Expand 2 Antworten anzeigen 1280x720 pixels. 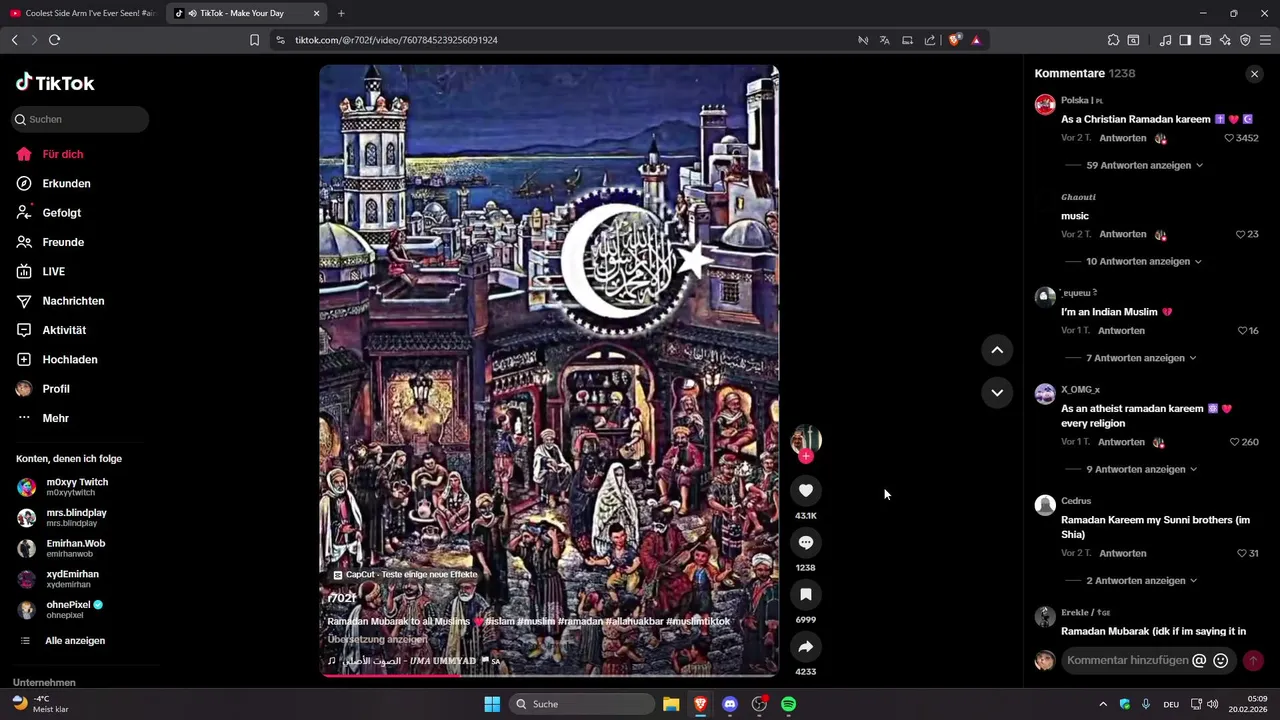[1141, 580]
